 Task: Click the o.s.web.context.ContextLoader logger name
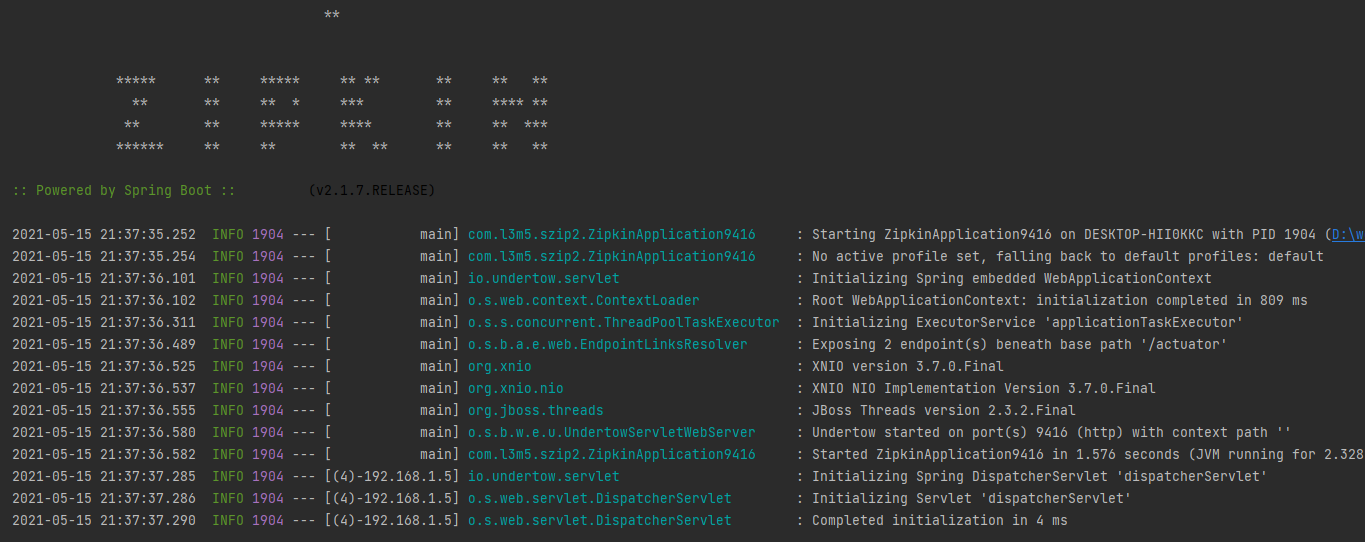click(583, 301)
